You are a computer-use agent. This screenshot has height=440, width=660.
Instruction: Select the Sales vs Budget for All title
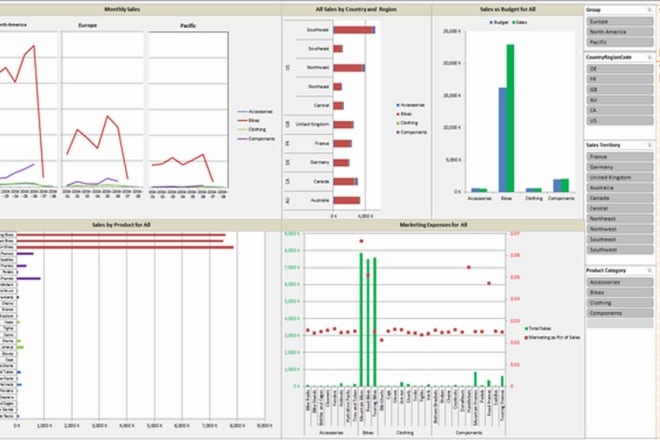coord(508,9)
